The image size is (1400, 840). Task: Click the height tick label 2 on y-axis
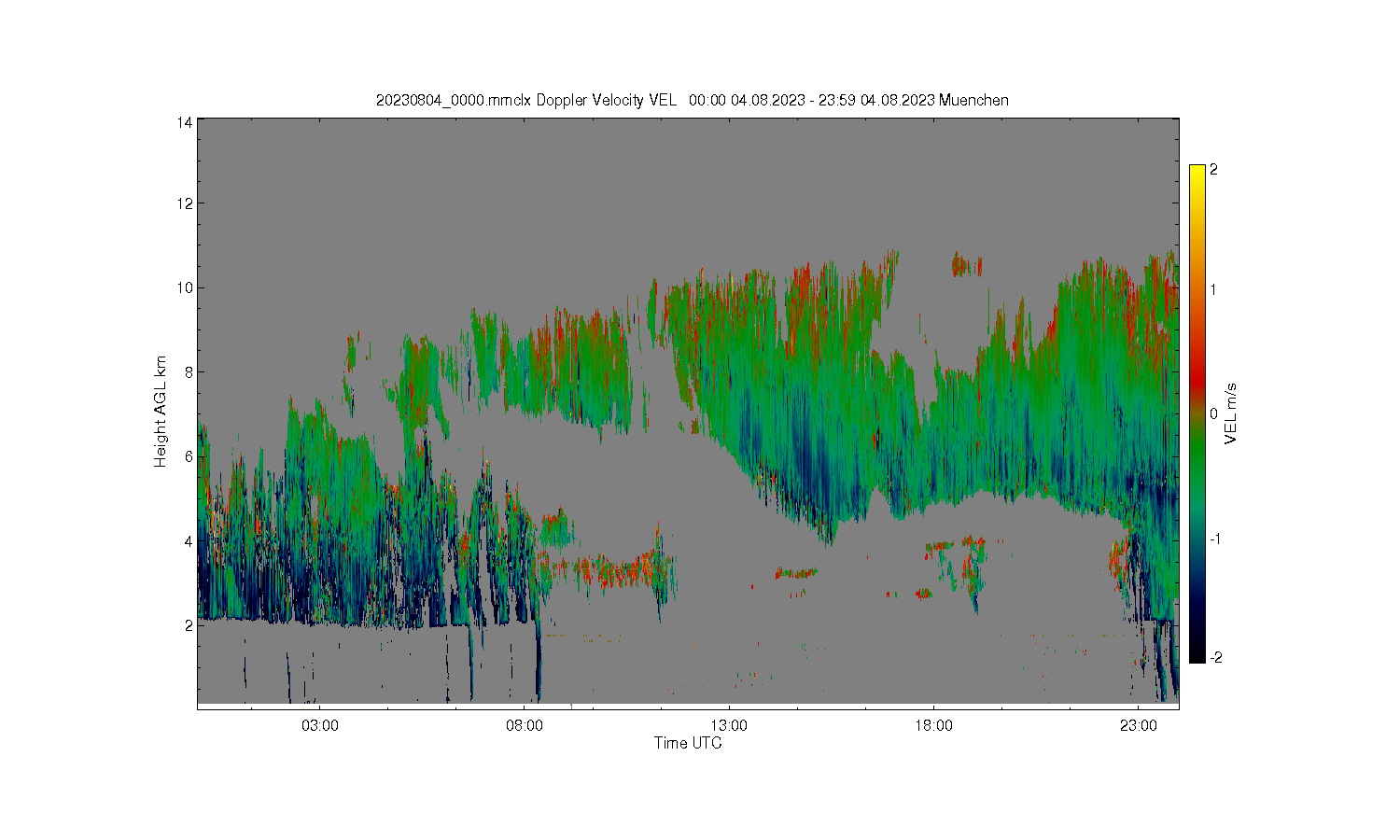pos(189,625)
